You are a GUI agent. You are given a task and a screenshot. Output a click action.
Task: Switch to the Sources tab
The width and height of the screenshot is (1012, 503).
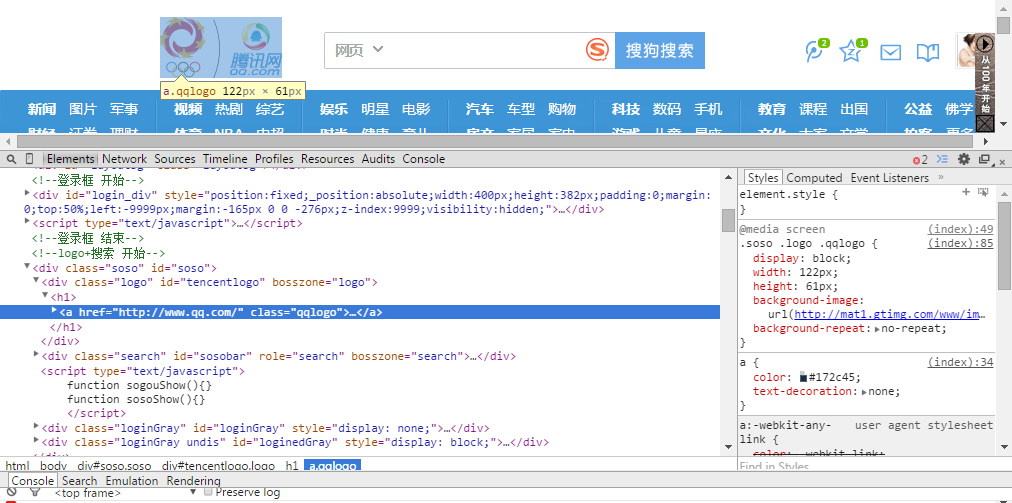point(174,159)
